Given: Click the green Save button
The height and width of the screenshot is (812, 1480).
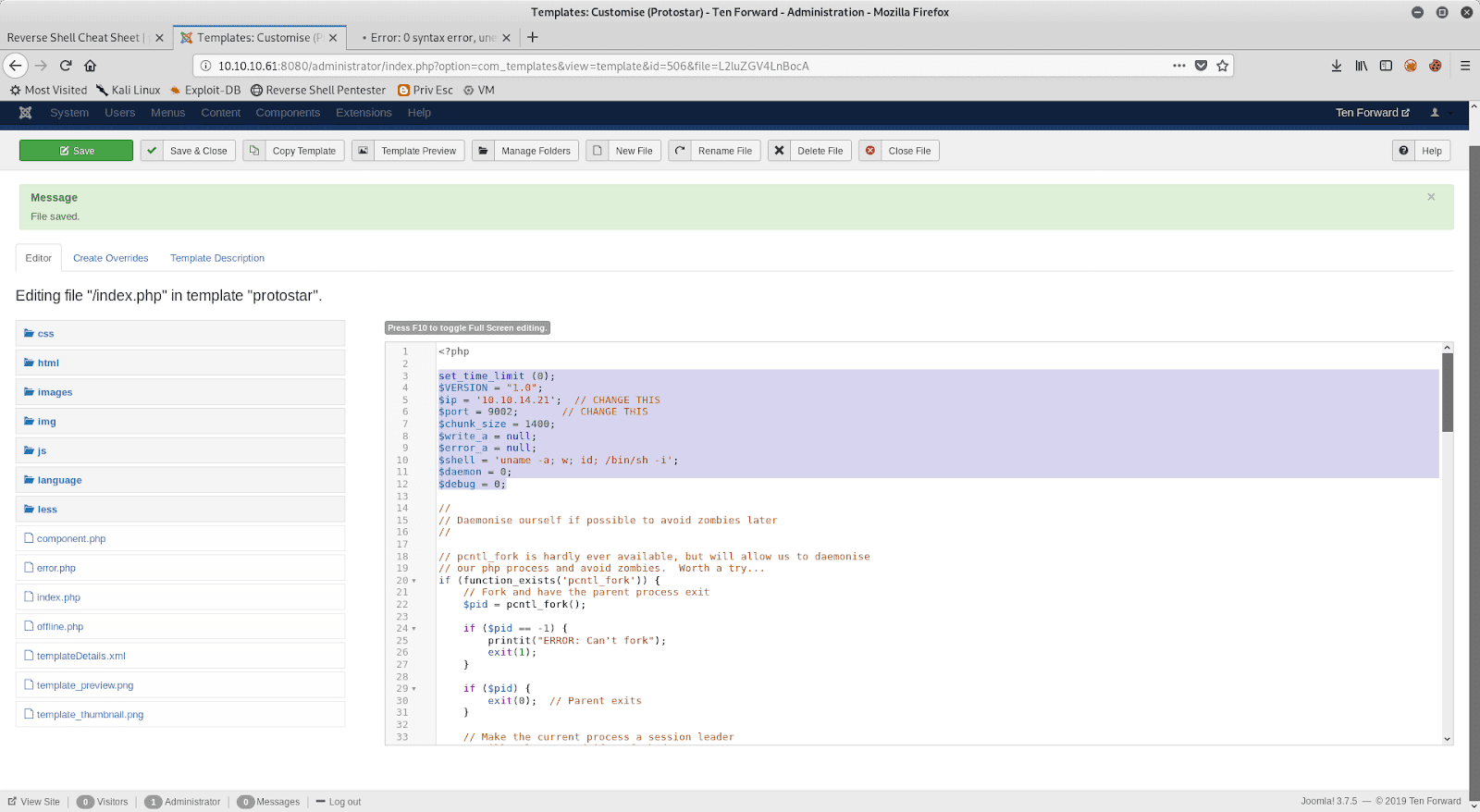Looking at the screenshot, I should (x=76, y=151).
